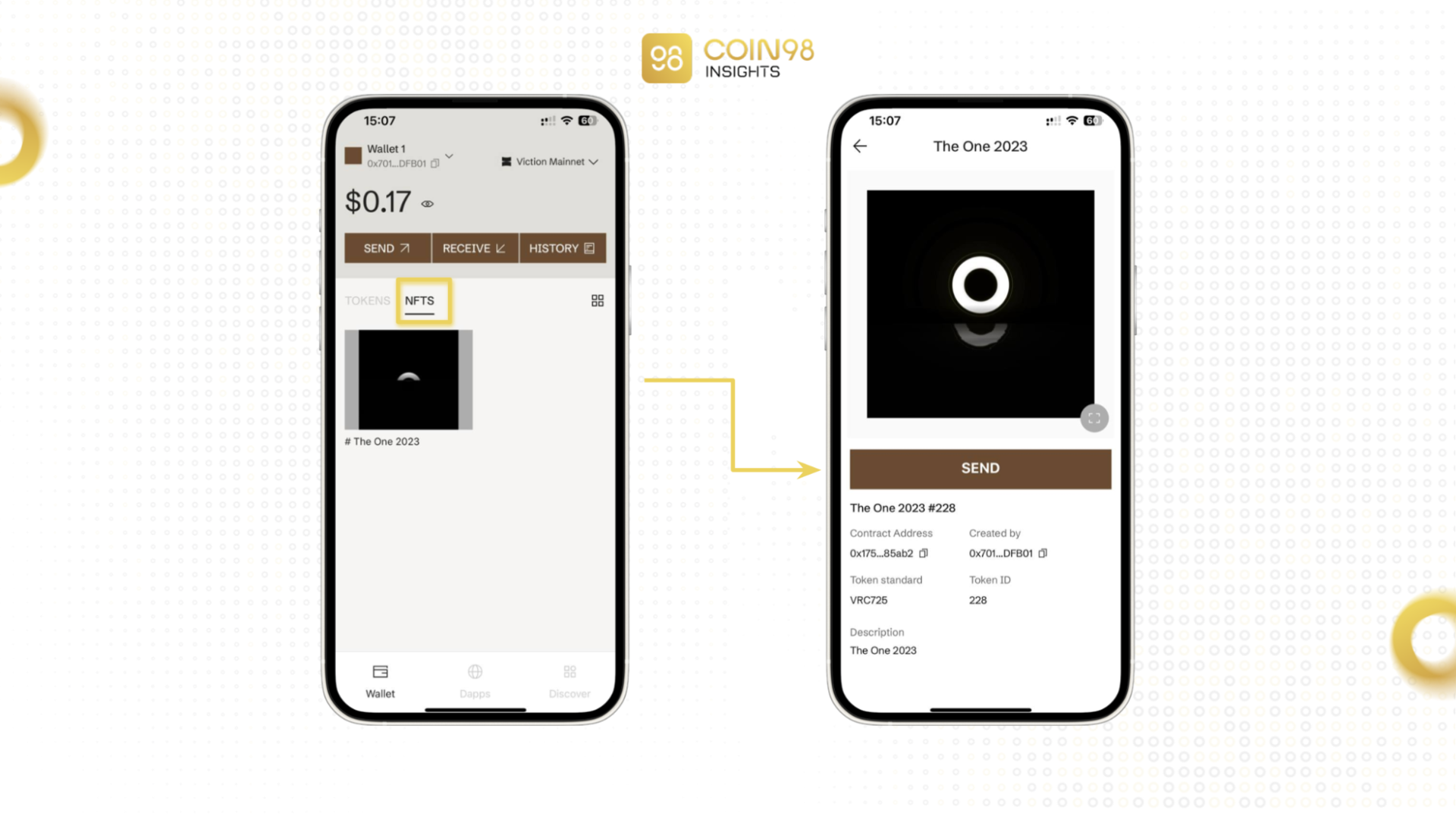The image size is (1456, 820).
Task: Tap the grid view toggle icon
Action: click(597, 300)
